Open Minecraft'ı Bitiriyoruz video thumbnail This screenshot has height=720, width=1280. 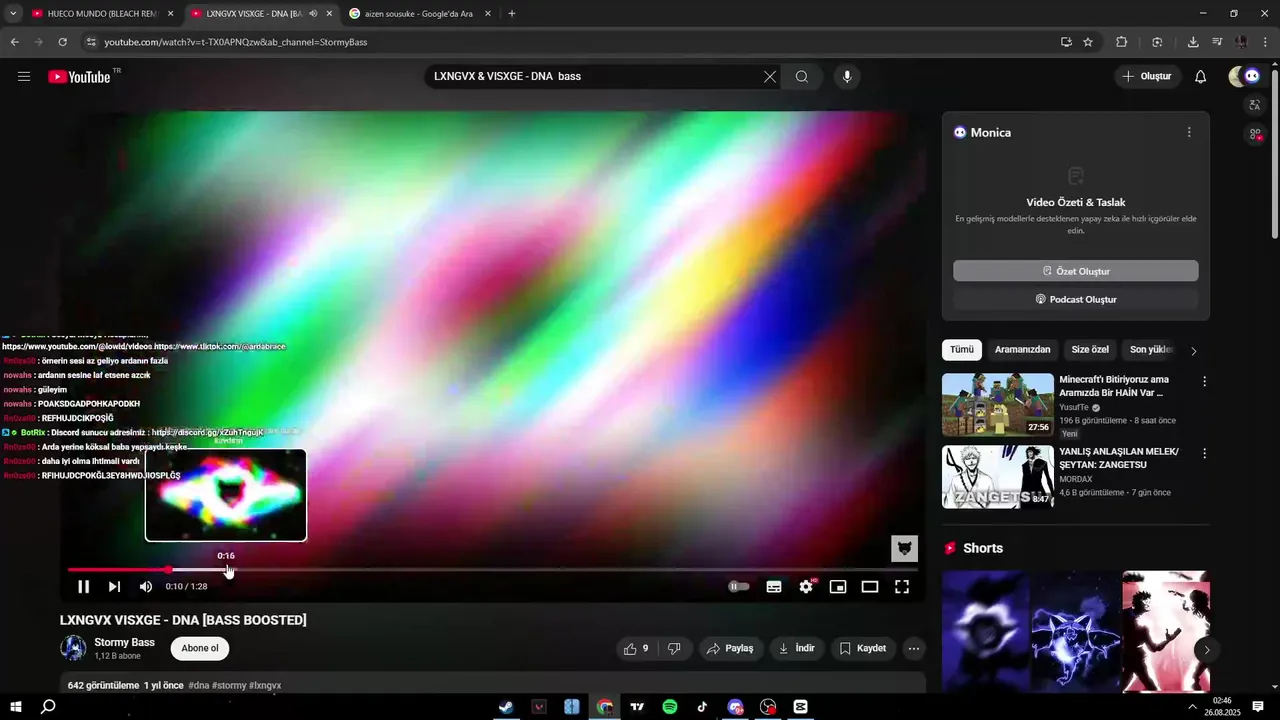(998, 405)
